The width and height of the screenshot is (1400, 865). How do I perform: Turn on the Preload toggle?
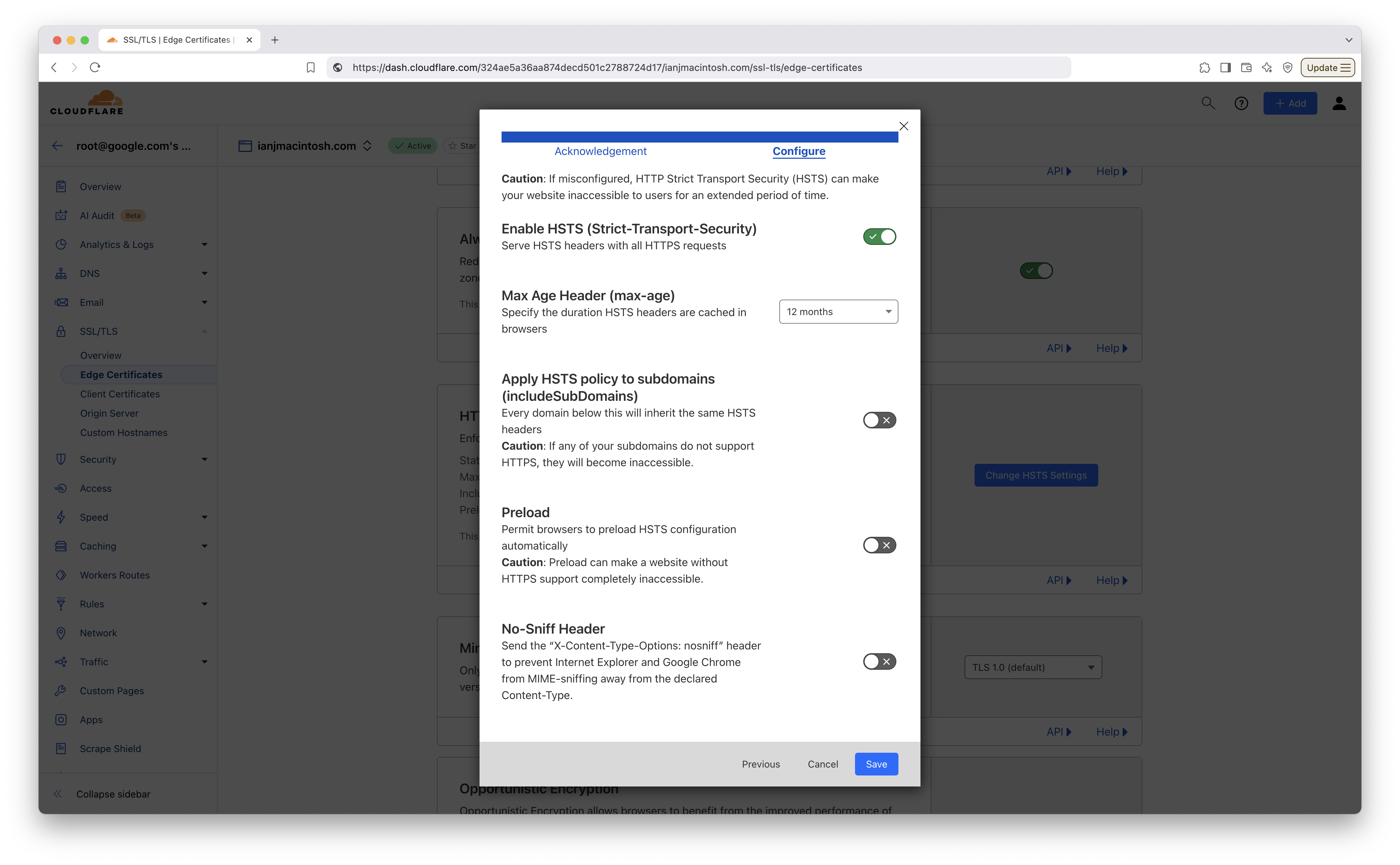879,545
